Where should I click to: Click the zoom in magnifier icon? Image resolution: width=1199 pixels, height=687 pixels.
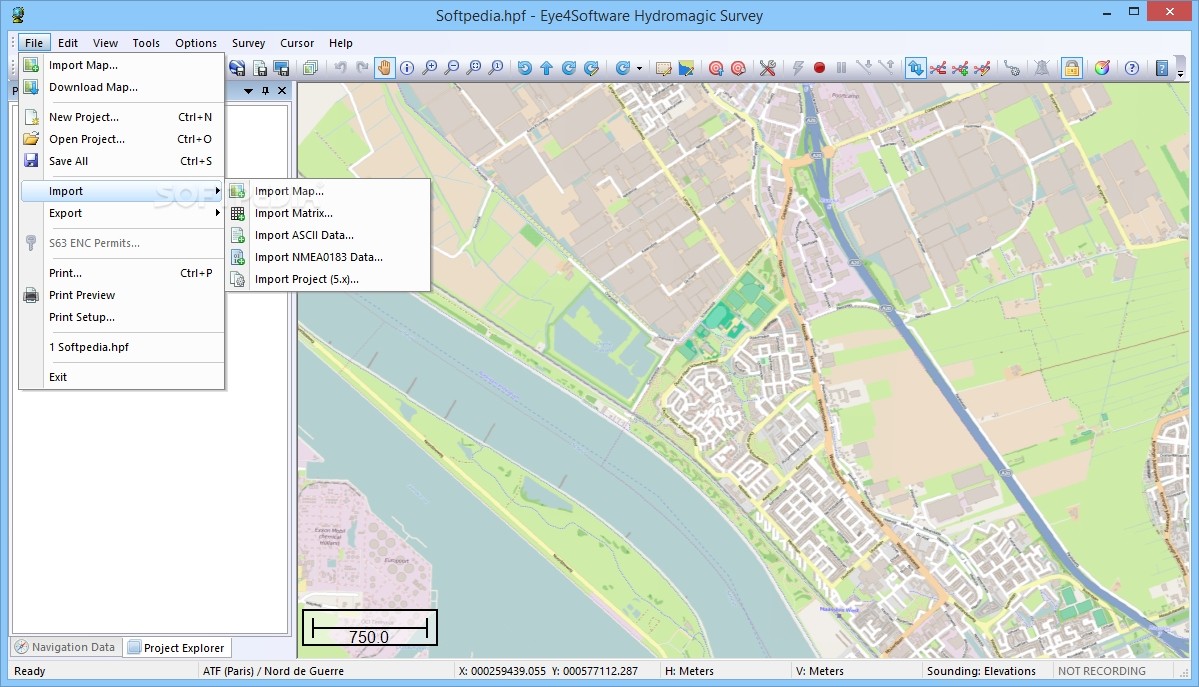[x=430, y=68]
